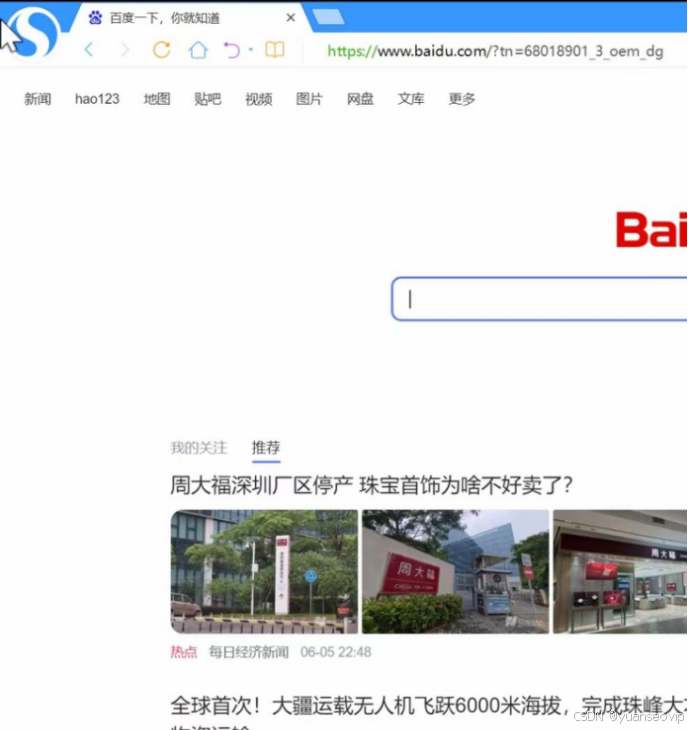Open the bookmarks book icon

point(275,49)
